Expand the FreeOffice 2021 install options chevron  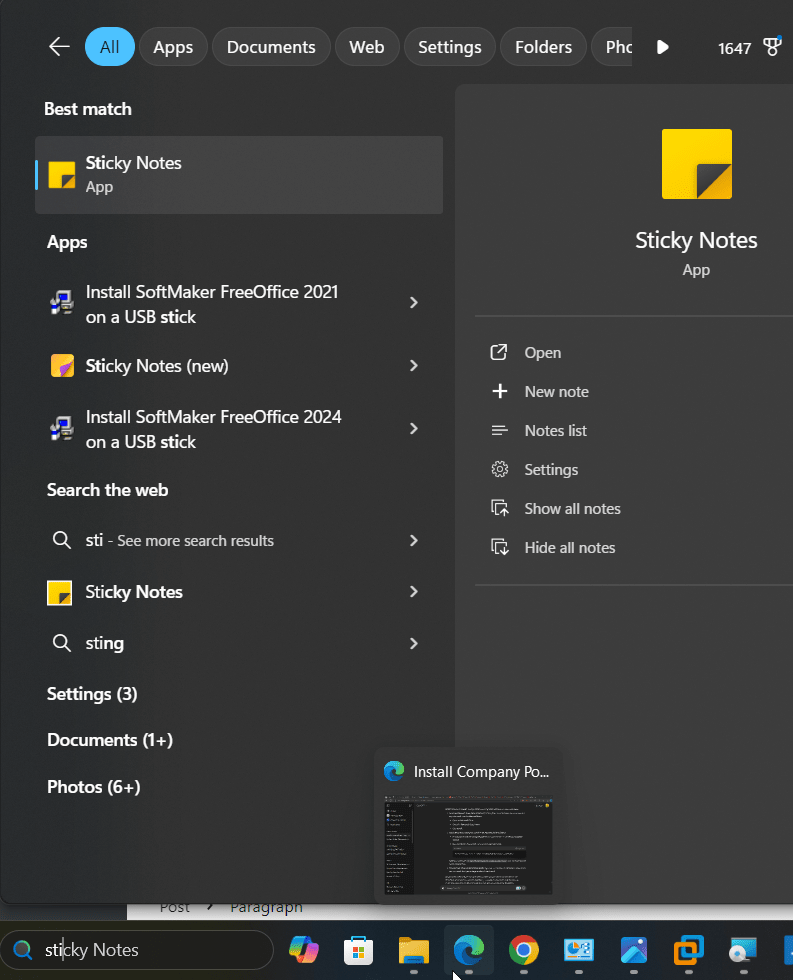pos(413,303)
